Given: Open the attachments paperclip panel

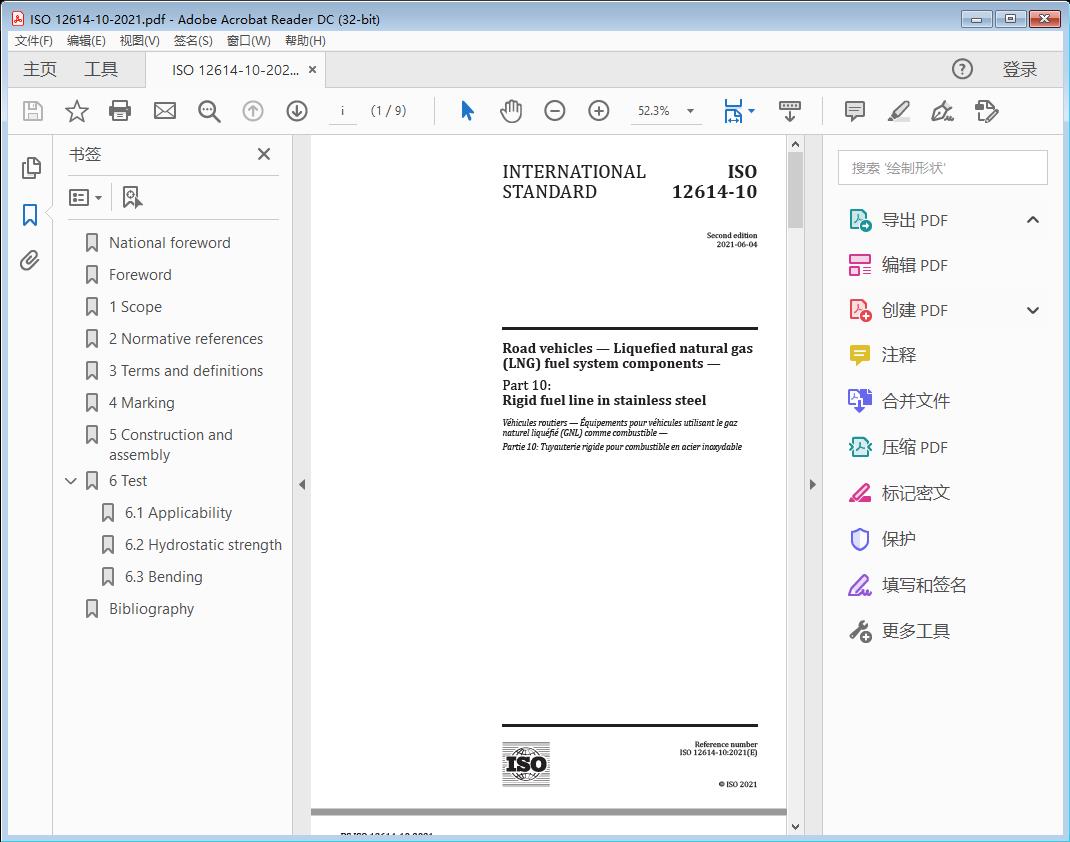Looking at the screenshot, I should click(30, 261).
